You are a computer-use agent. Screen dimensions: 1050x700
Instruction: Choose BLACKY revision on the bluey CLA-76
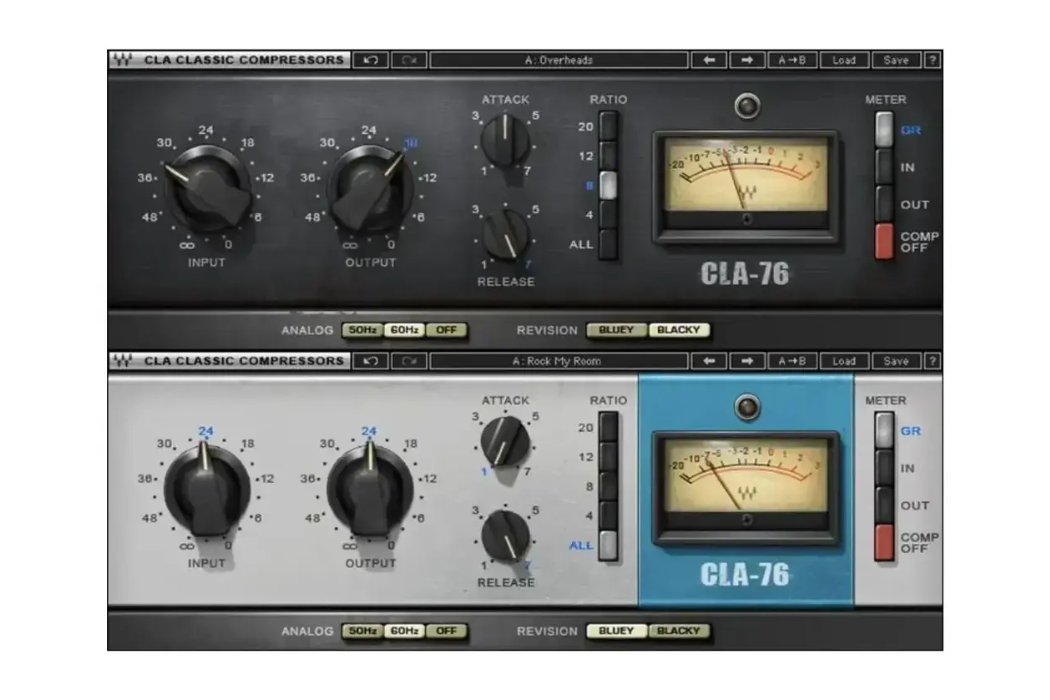coord(678,630)
